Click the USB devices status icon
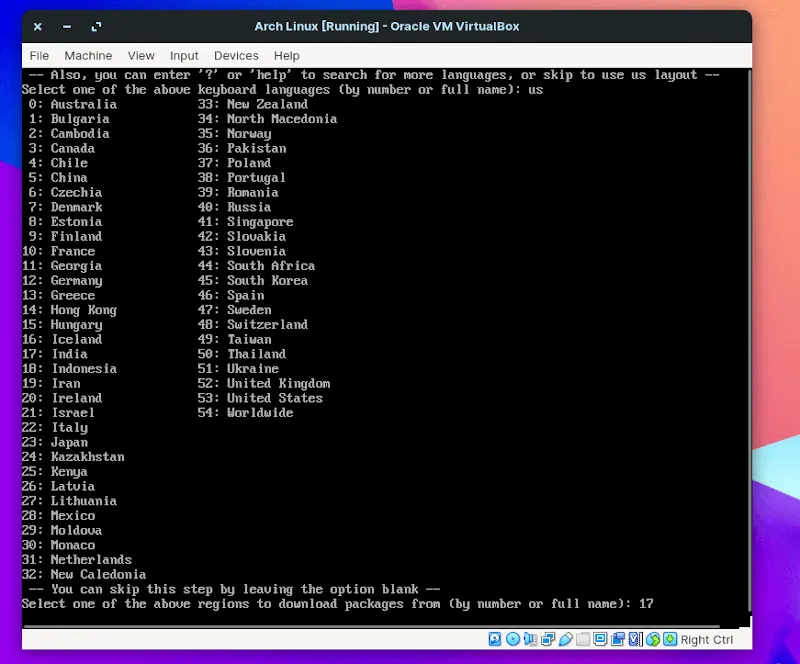This screenshot has height=664, width=800. (x=566, y=639)
